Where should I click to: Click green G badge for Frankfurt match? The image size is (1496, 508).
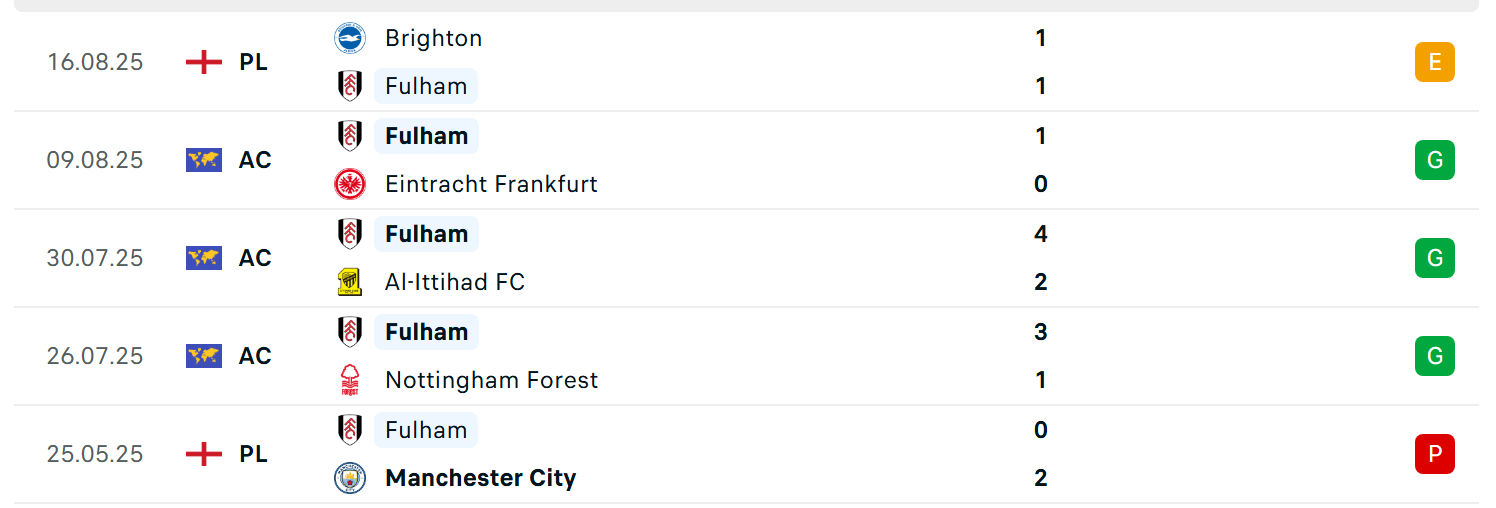1435,160
